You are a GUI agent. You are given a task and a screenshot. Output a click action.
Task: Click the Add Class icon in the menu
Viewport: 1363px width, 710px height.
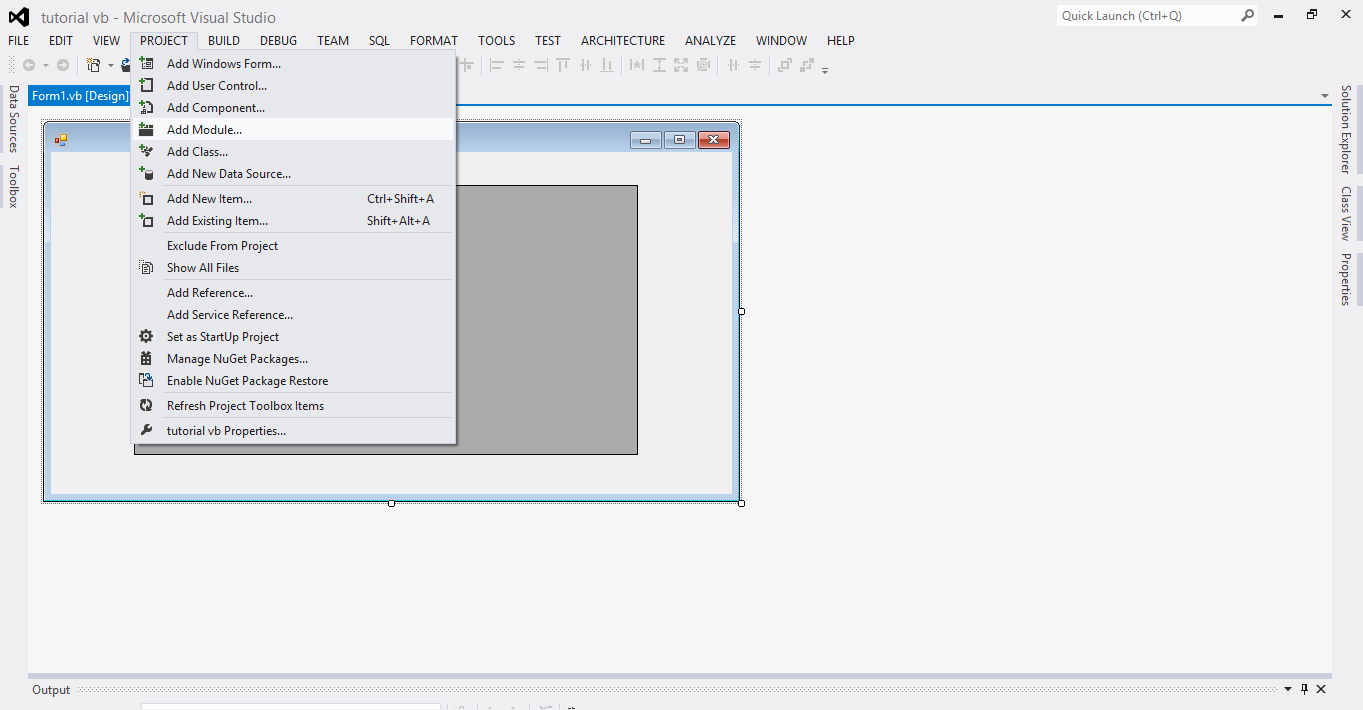[x=146, y=151]
